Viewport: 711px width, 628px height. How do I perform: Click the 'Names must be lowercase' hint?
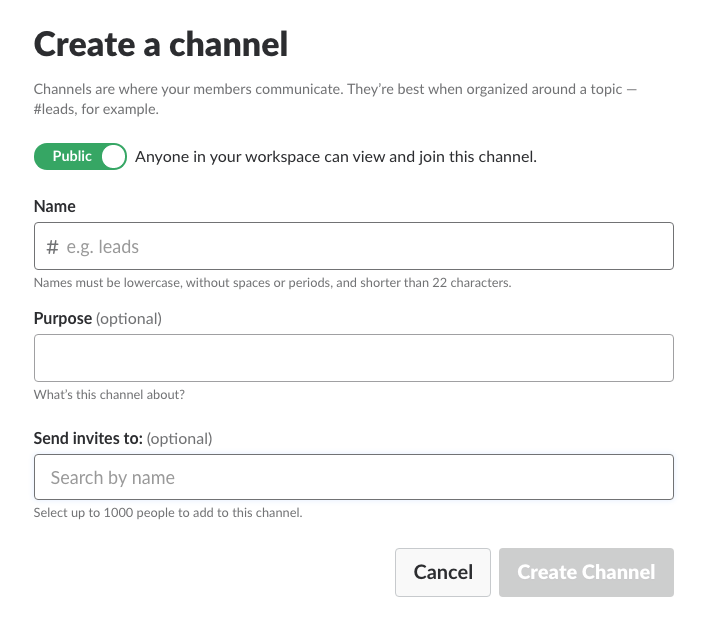click(272, 283)
